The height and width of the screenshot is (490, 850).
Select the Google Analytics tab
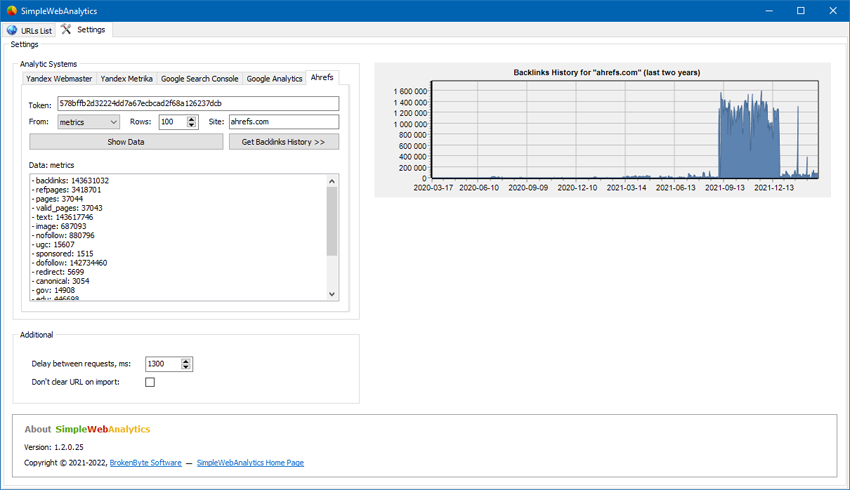click(x=274, y=78)
